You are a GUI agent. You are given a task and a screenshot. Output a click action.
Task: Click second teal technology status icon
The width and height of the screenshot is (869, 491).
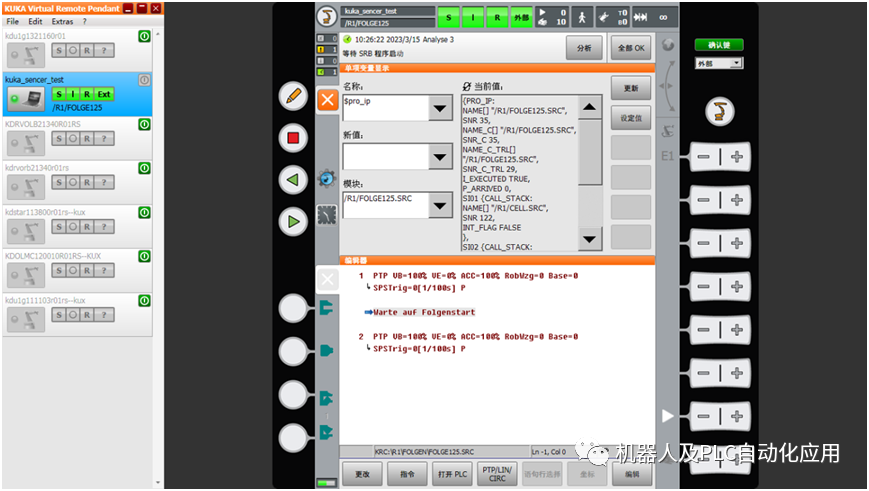click(326, 351)
